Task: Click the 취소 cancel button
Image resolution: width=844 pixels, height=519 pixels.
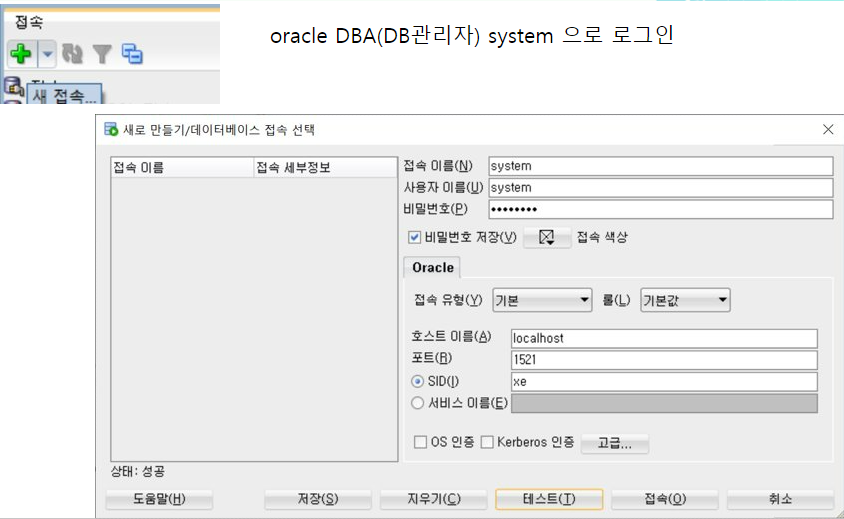Action: (x=780, y=499)
